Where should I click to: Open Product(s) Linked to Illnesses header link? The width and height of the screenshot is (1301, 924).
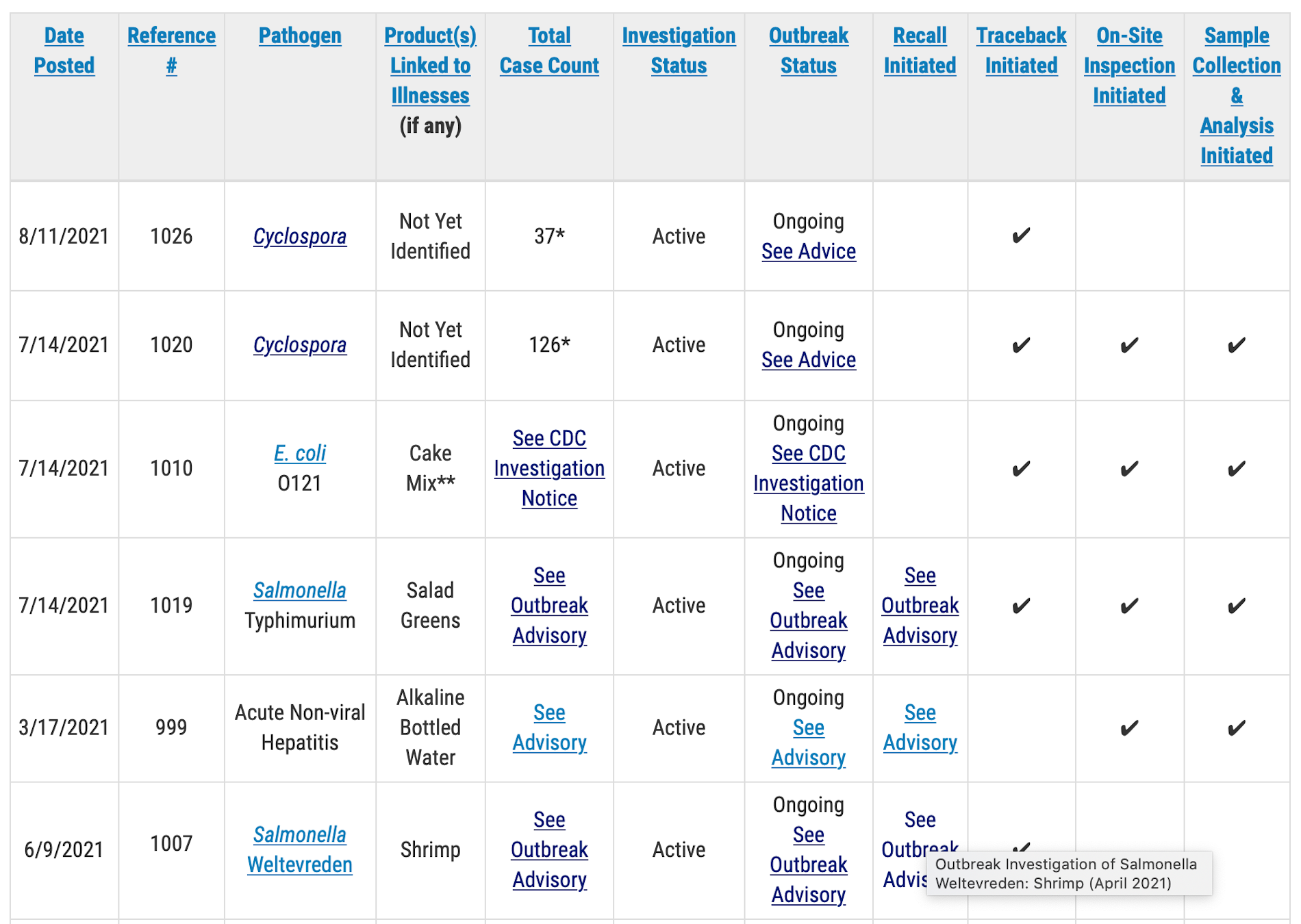(x=430, y=66)
